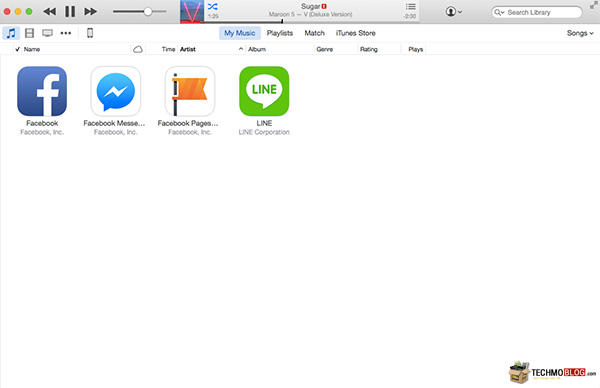Image resolution: width=600 pixels, height=388 pixels.
Task: Sort by the Time column
Action: (x=168, y=49)
